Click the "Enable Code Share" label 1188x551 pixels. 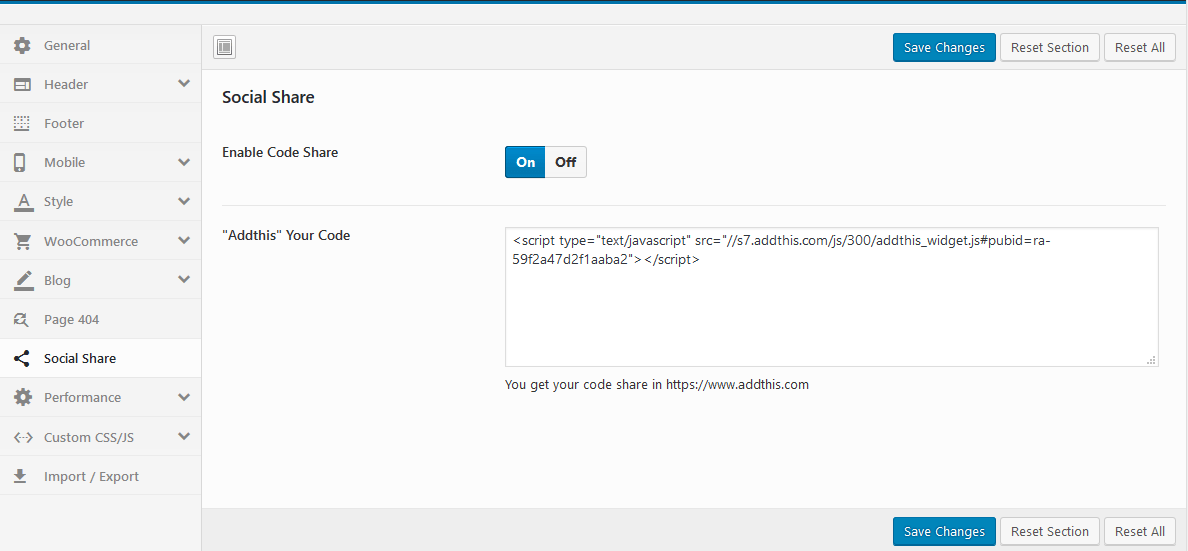pyautogui.click(x=280, y=152)
